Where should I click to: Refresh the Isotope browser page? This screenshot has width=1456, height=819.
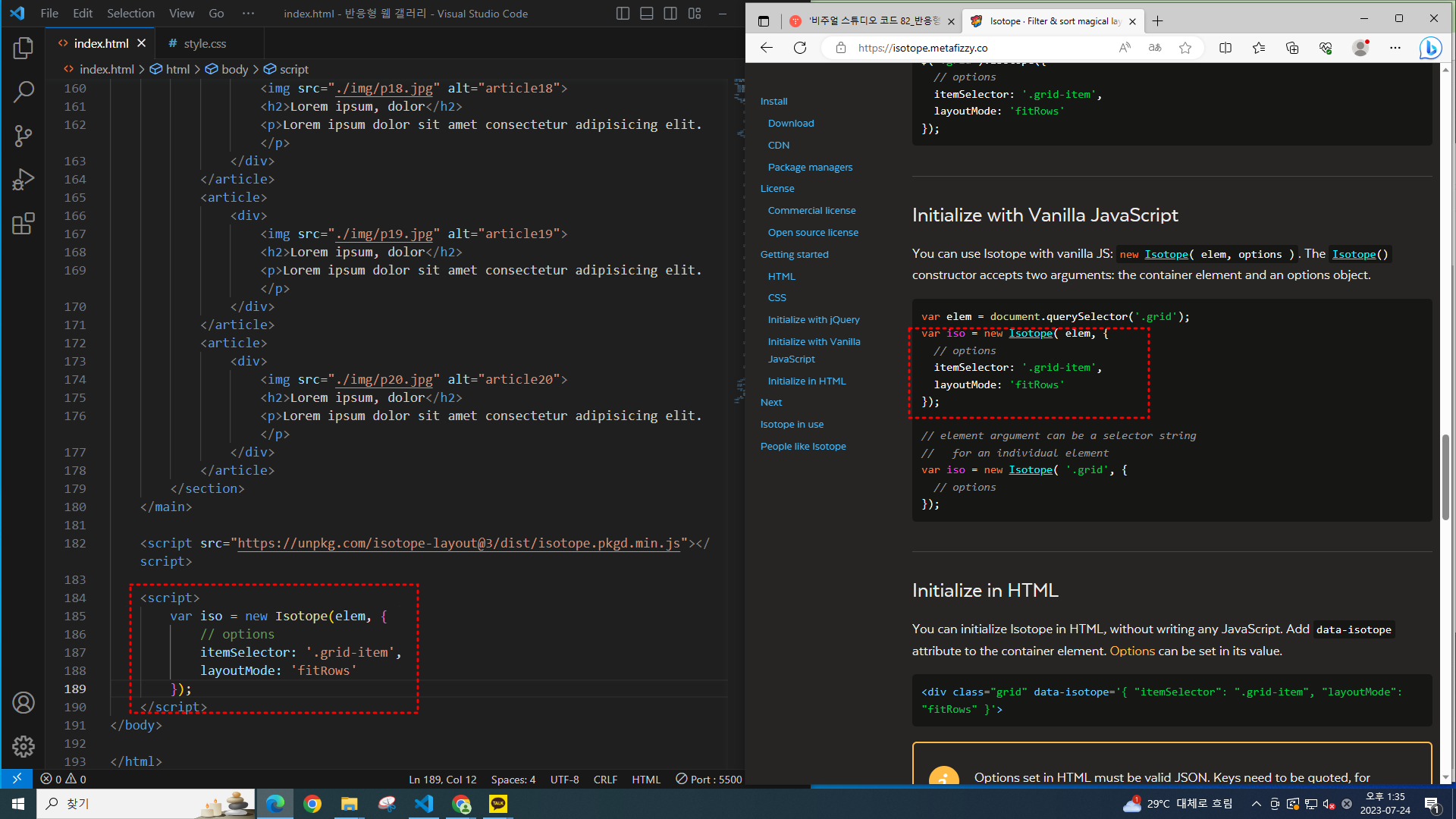[800, 48]
